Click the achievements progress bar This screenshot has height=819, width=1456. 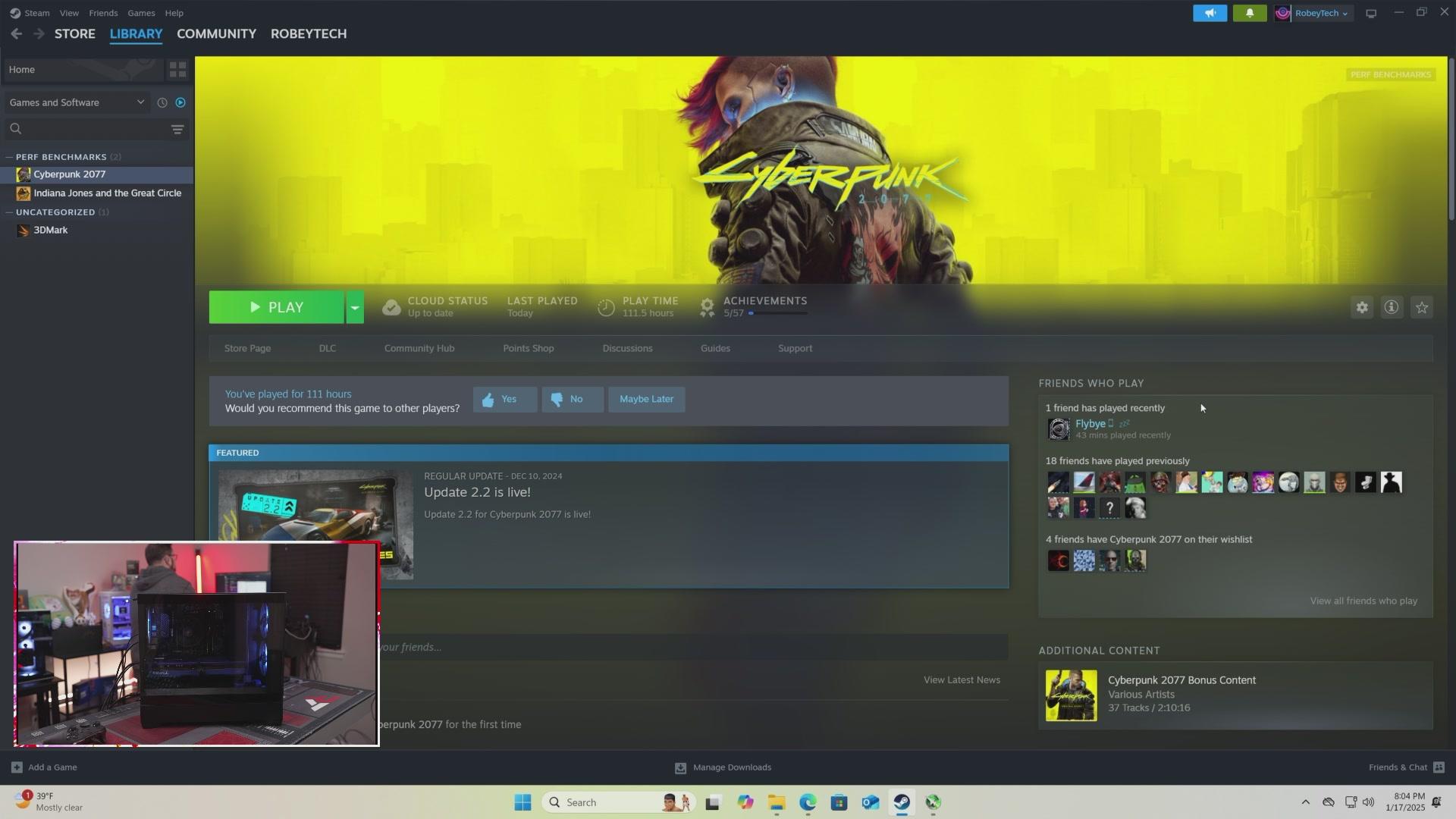[777, 313]
